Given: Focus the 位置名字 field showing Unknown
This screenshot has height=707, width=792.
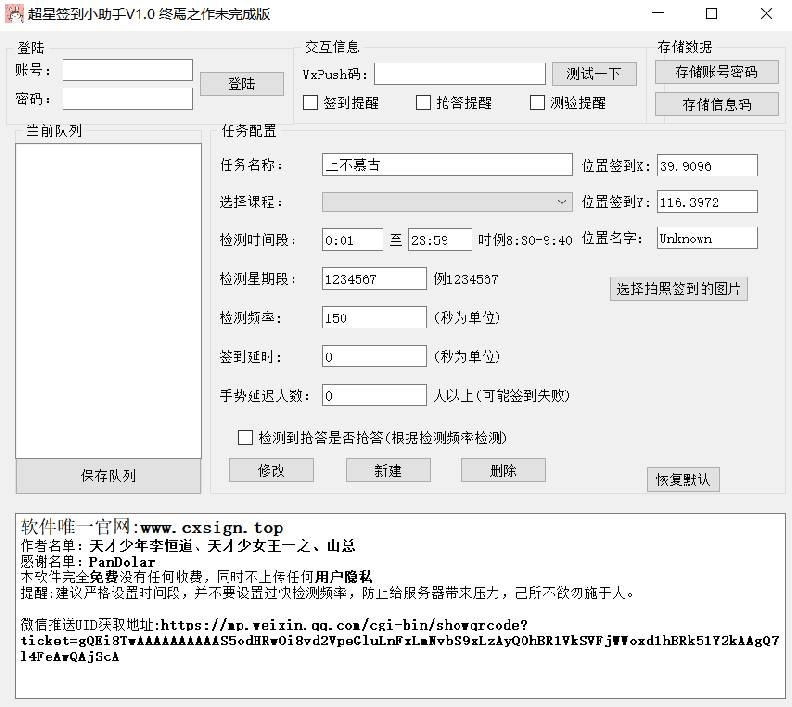Looking at the screenshot, I should pyautogui.click(x=707, y=238).
